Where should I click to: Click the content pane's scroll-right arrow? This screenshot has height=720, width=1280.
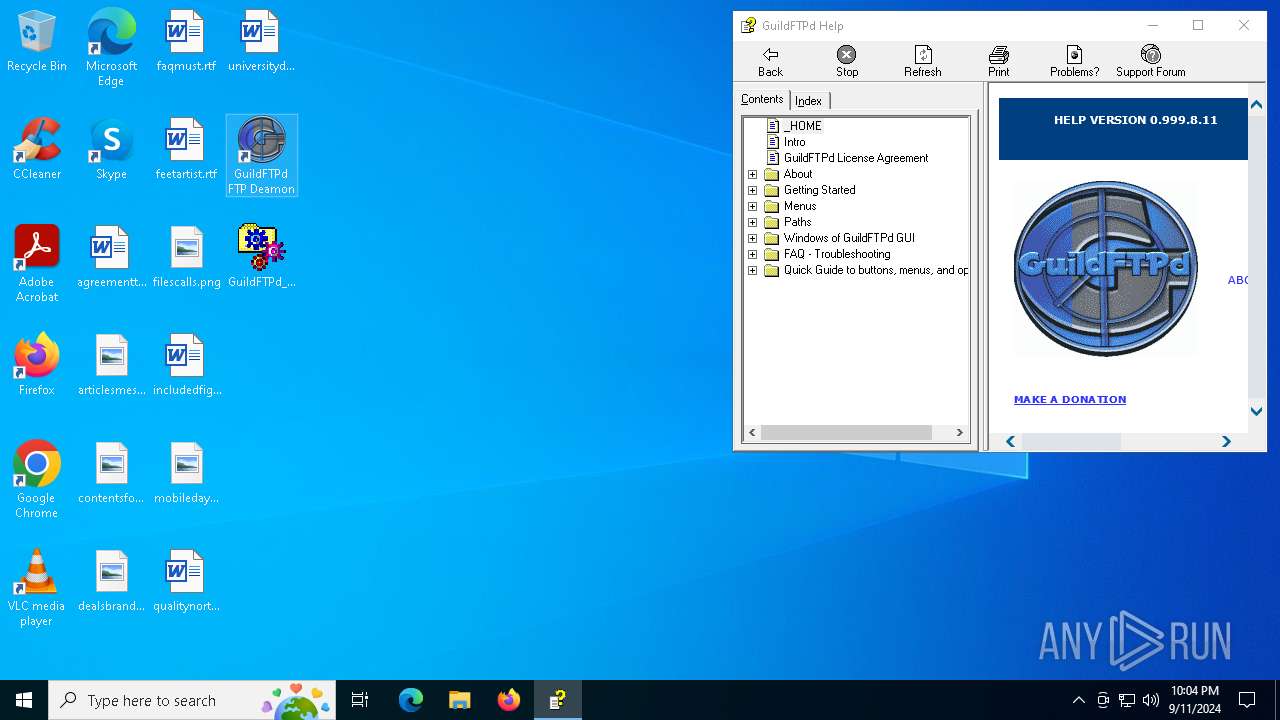pyautogui.click(x=1226, y=441)
